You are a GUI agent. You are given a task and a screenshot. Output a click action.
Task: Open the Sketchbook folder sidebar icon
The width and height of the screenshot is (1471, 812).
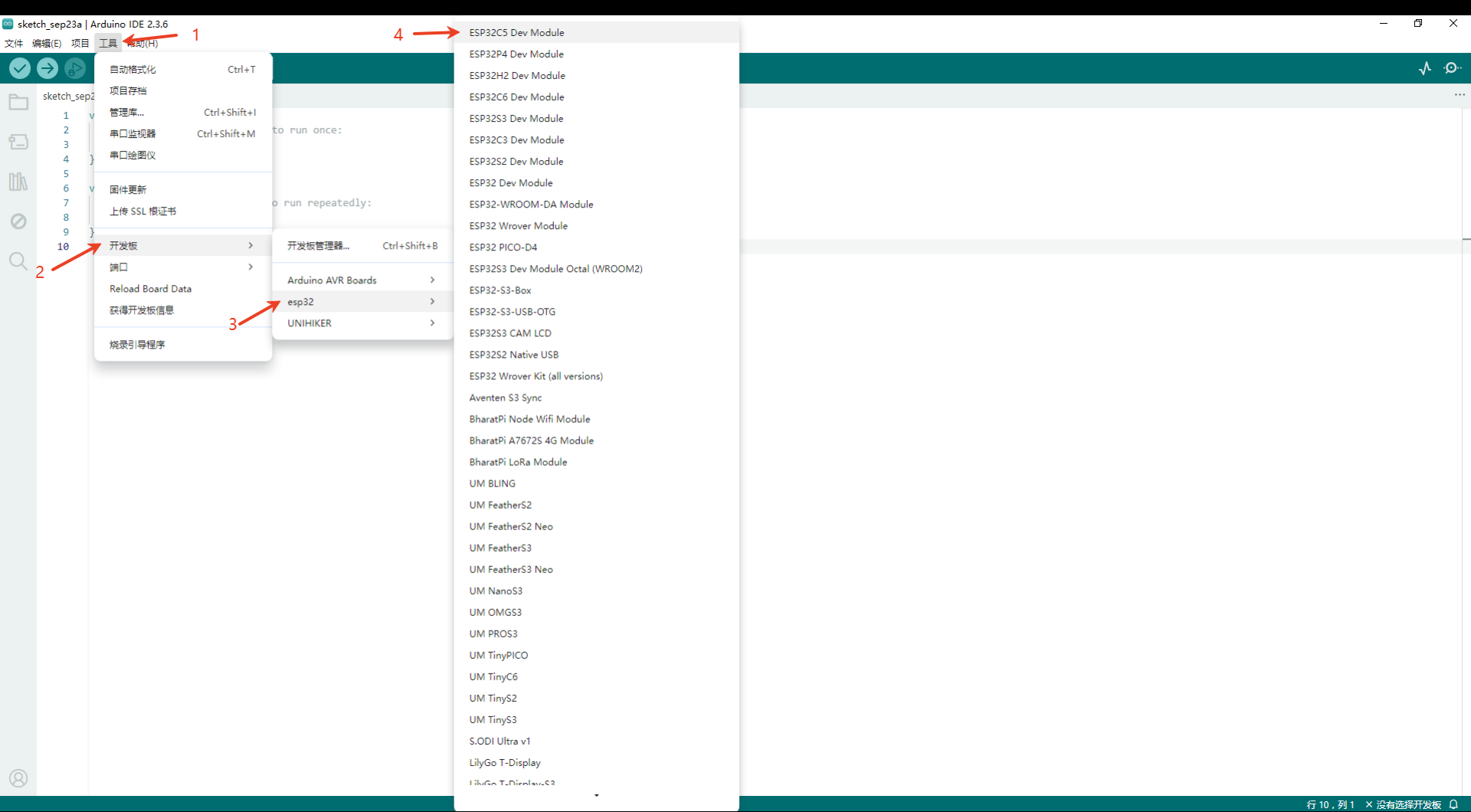coord(18,102)
